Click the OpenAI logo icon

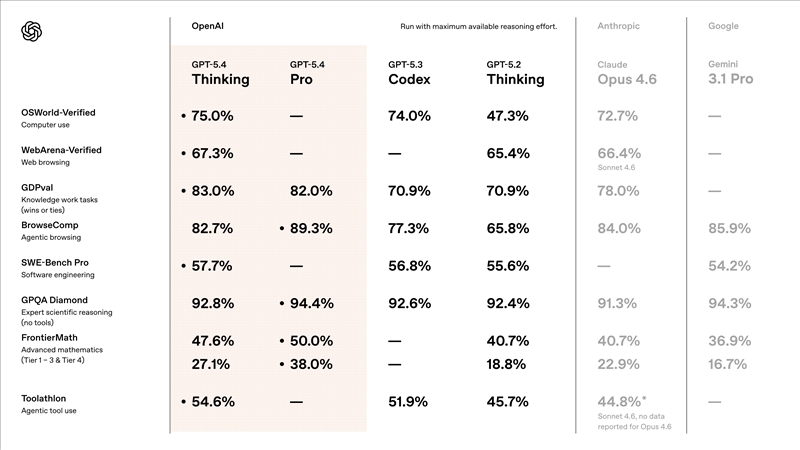31,32
